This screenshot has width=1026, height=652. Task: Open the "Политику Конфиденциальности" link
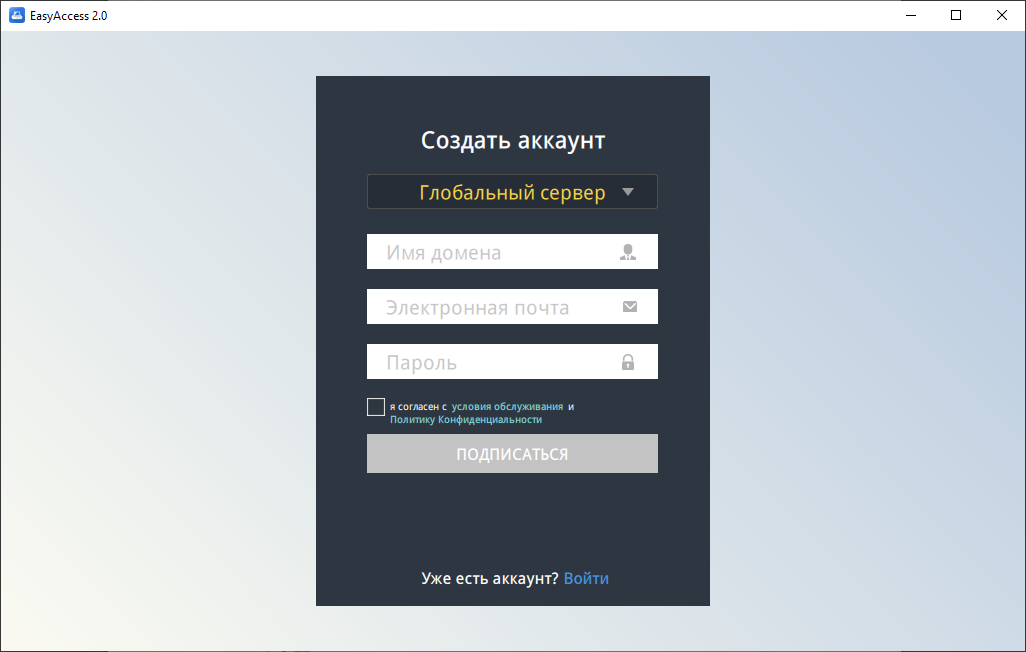tap(466, 420)
